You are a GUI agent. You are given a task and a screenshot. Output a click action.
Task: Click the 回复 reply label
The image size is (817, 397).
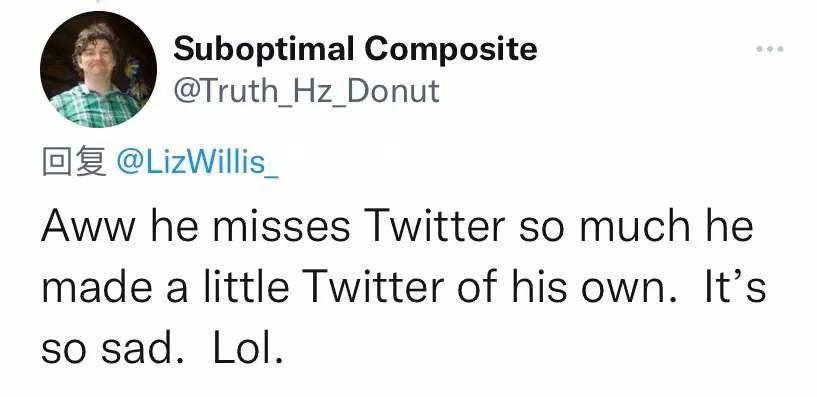pos(74,162)
